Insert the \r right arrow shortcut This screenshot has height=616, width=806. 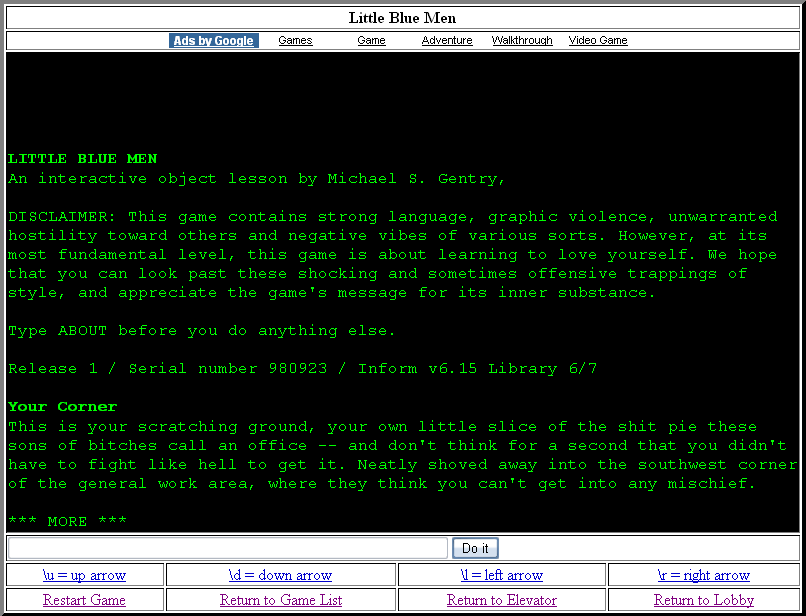pos(703,575)
